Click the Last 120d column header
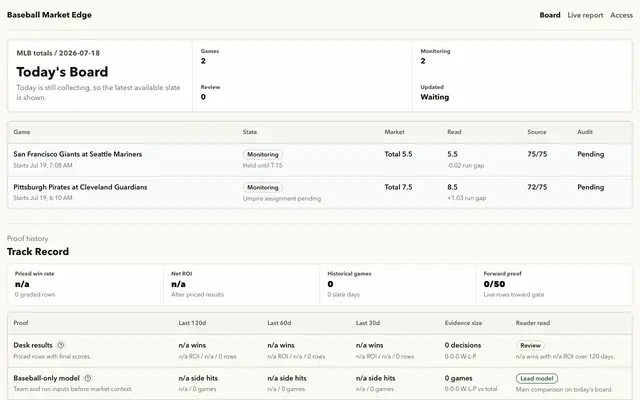Screen dimensions: 640x400 [x=192, y=323]
